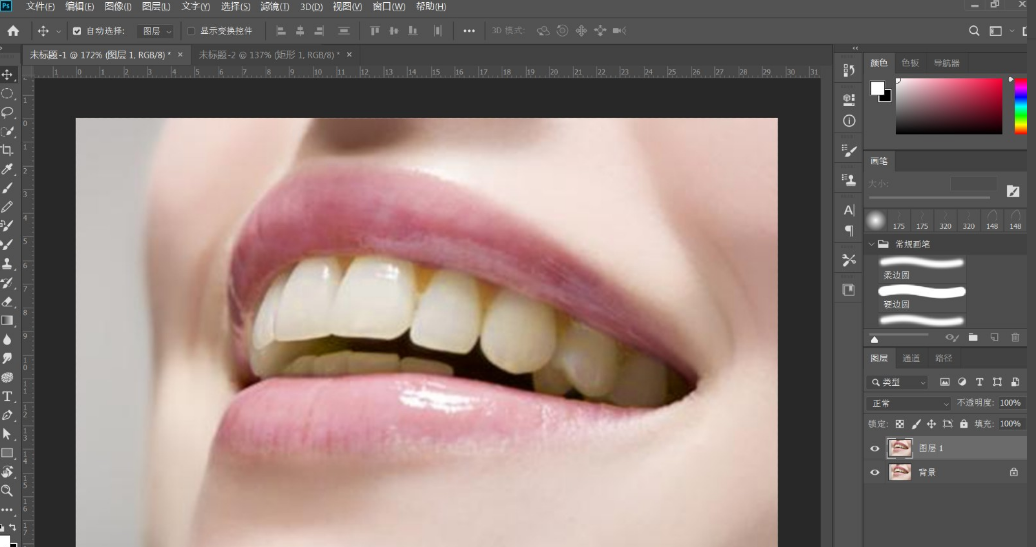Click the lock all layers icon
Image resolution: width=1036 pixels, height=547 pixels.
(x=965, y=424)
